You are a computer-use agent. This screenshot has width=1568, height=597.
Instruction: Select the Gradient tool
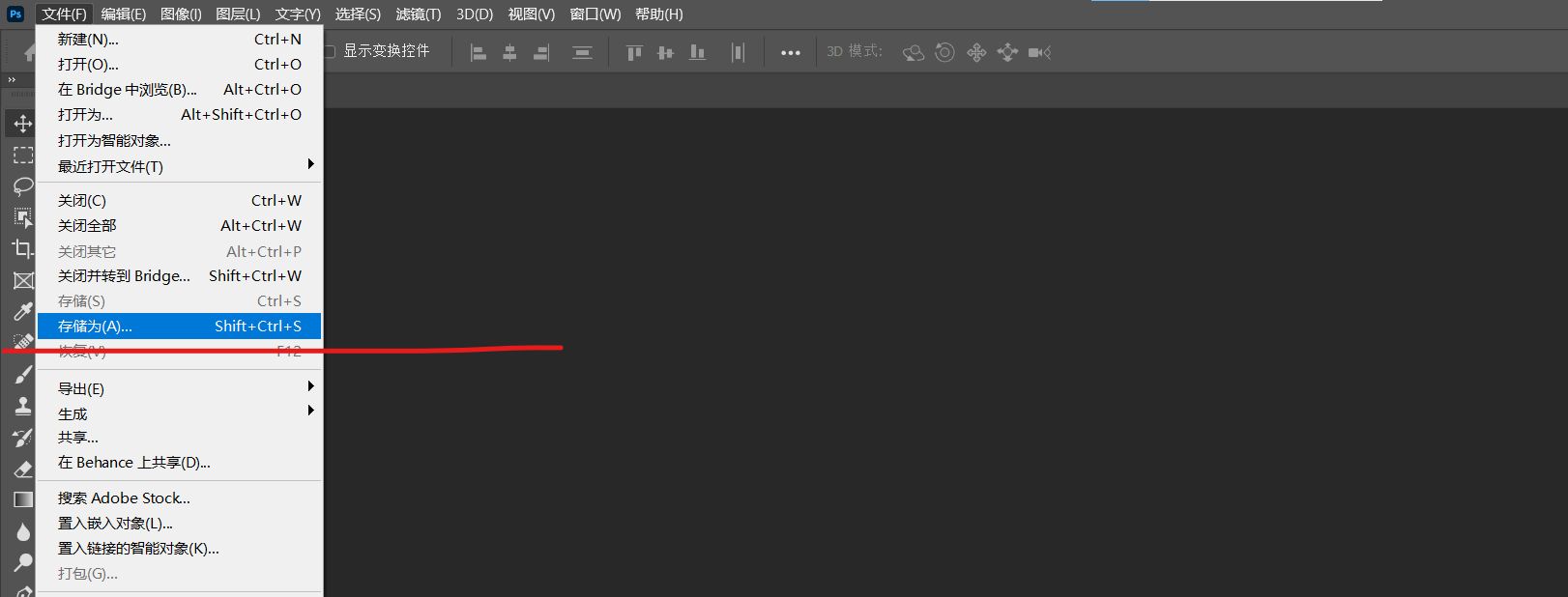click(x=22, y=499)
